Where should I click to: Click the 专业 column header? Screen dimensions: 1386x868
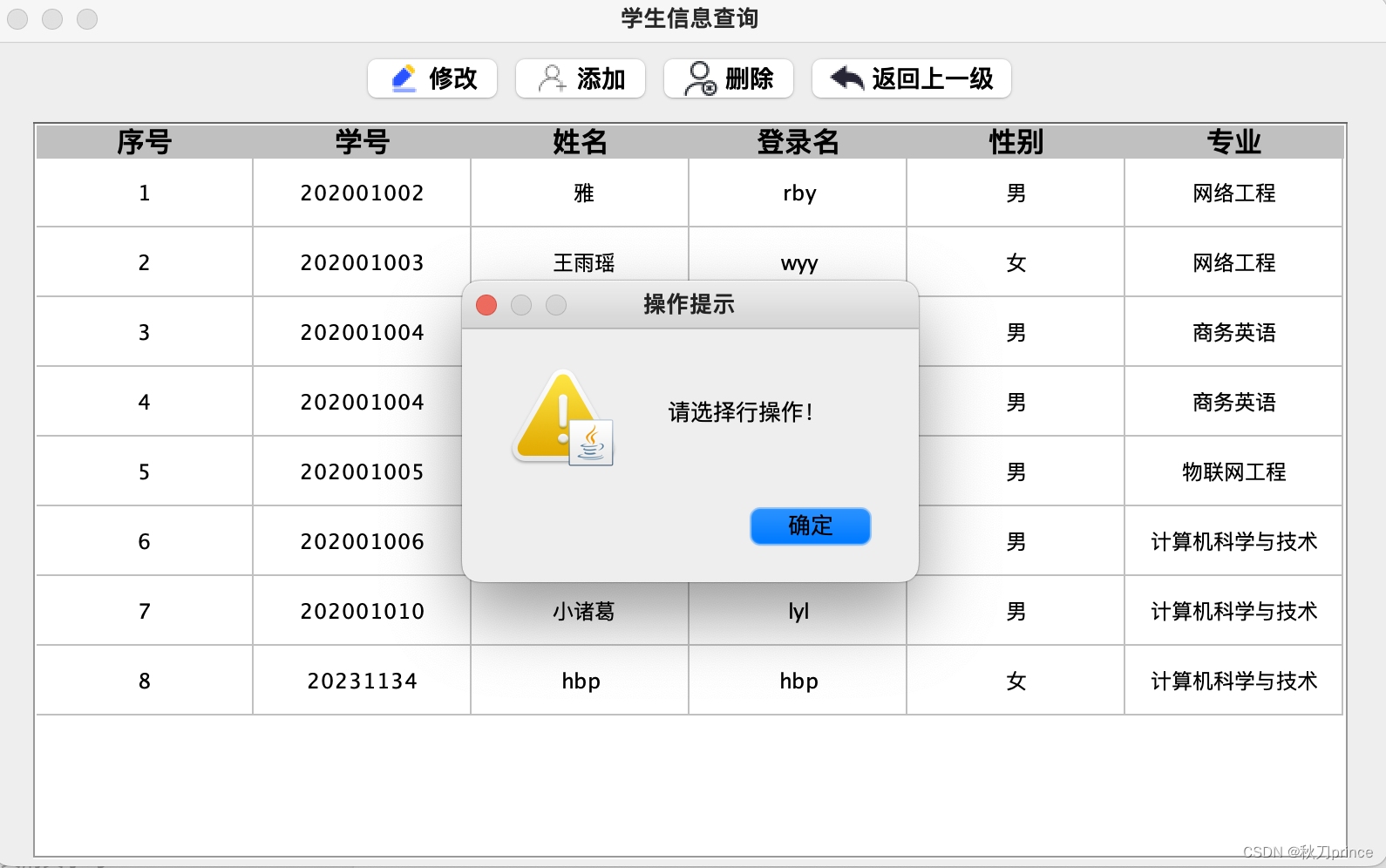(x=1233, y=141)
